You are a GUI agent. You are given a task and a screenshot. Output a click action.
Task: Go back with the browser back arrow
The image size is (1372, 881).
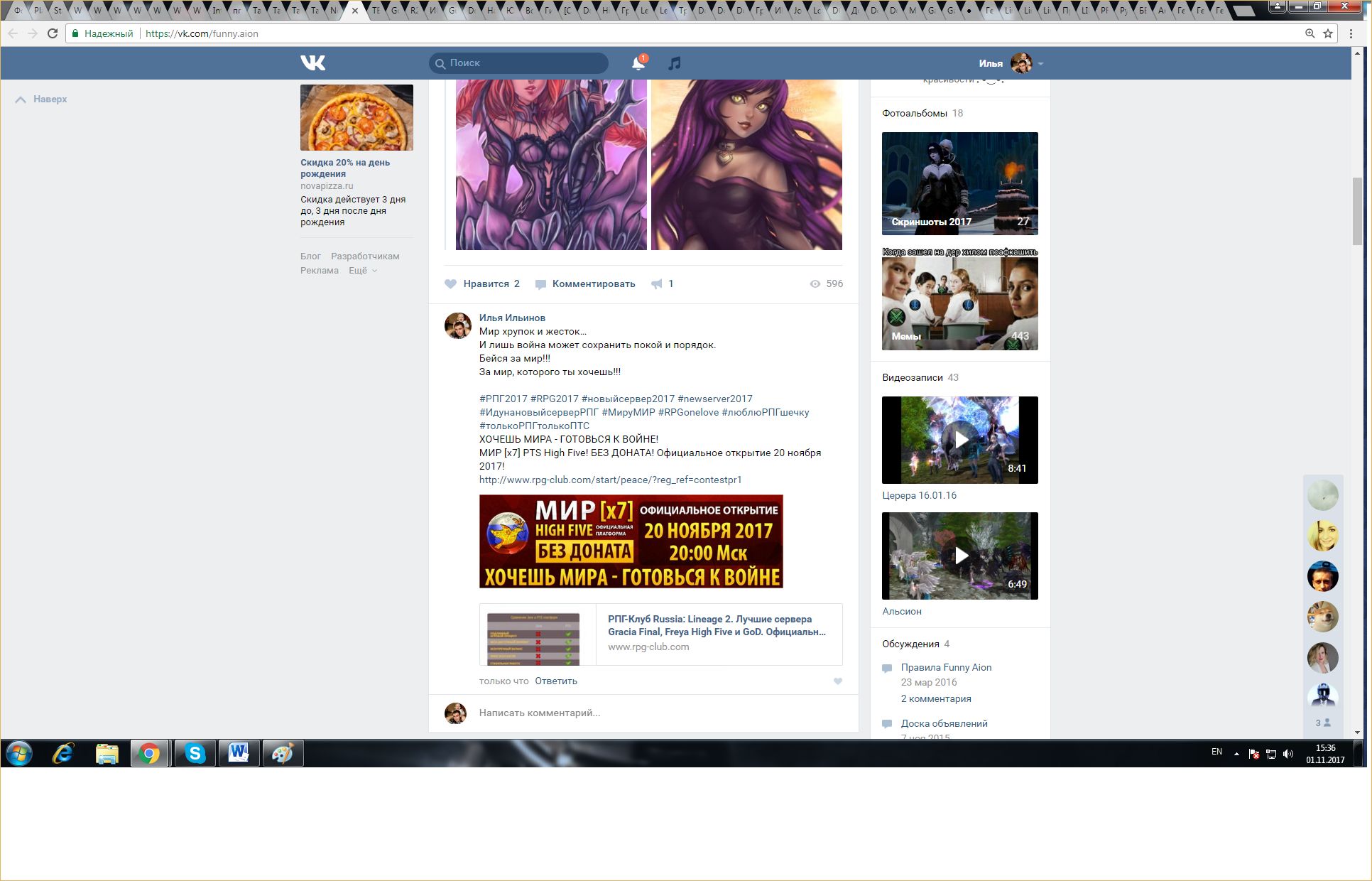pos(13,33)
